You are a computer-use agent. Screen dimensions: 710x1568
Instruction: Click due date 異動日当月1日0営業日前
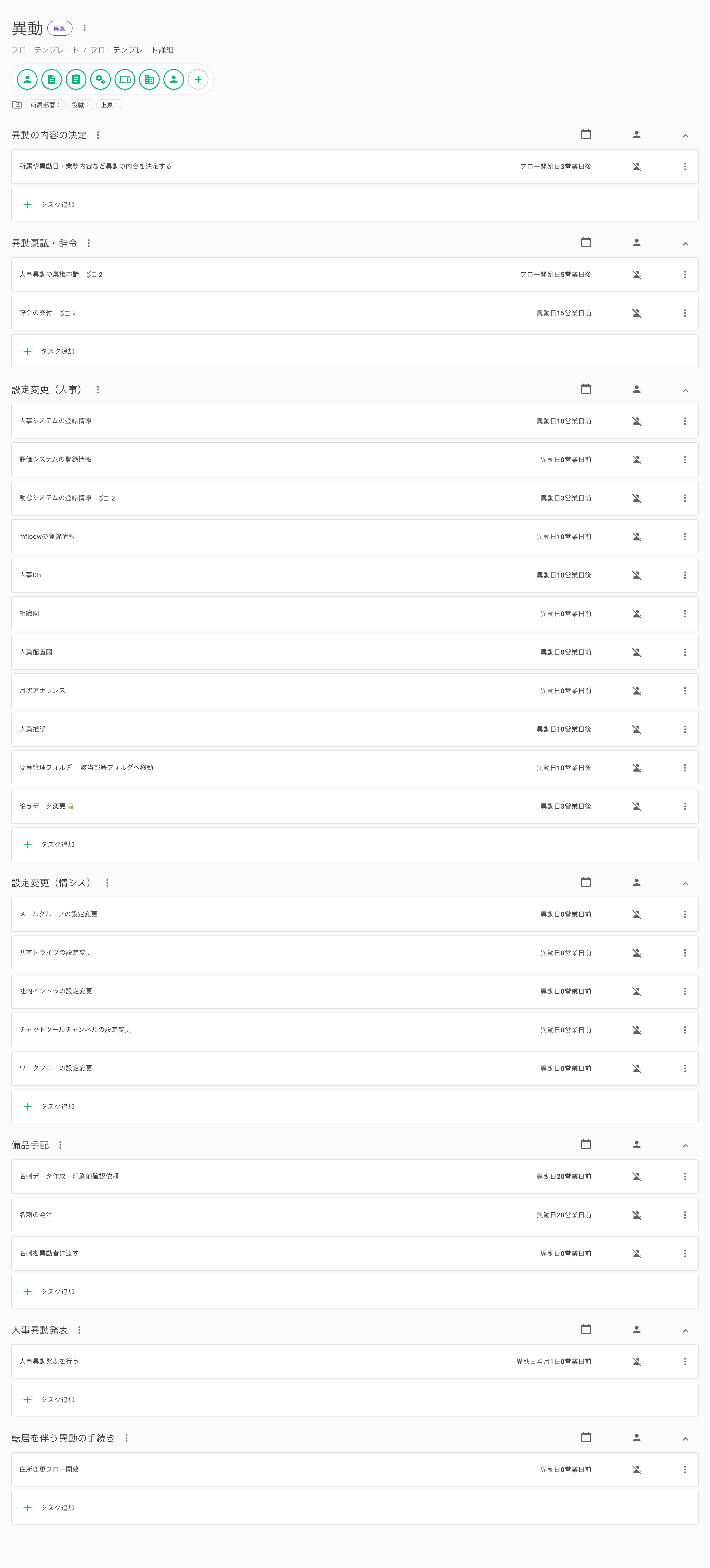[x=554, y=1362]
